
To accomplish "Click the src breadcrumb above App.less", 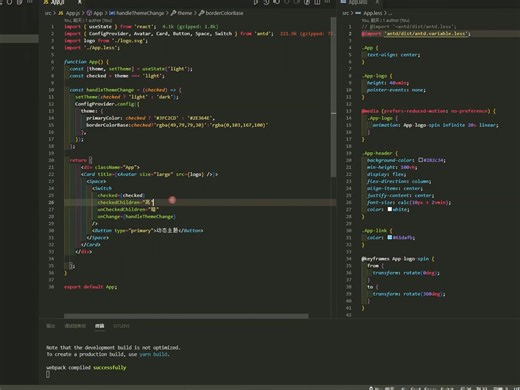I will [345, 13].
